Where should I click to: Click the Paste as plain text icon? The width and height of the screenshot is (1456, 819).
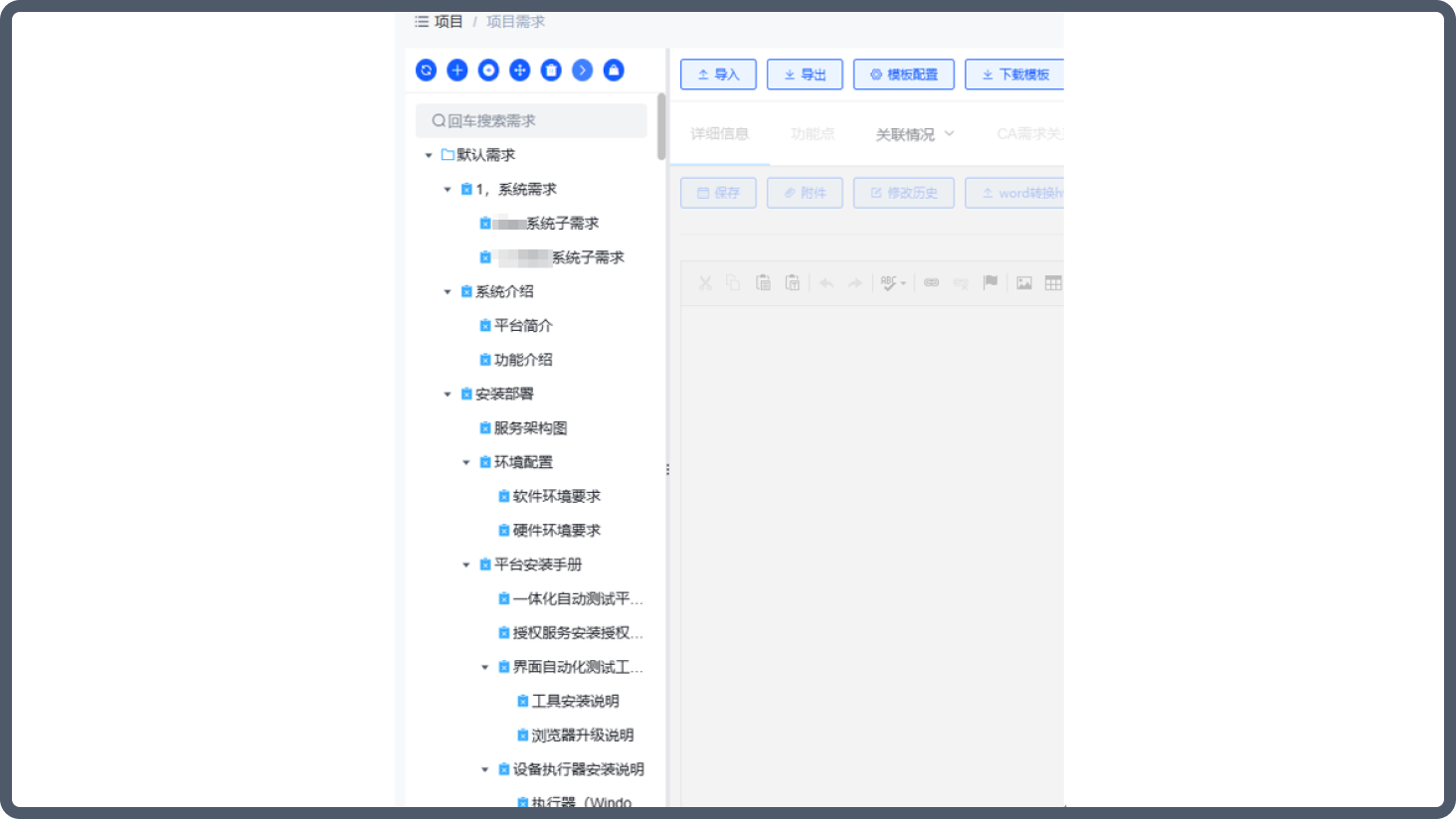click(x=793, y=283)
